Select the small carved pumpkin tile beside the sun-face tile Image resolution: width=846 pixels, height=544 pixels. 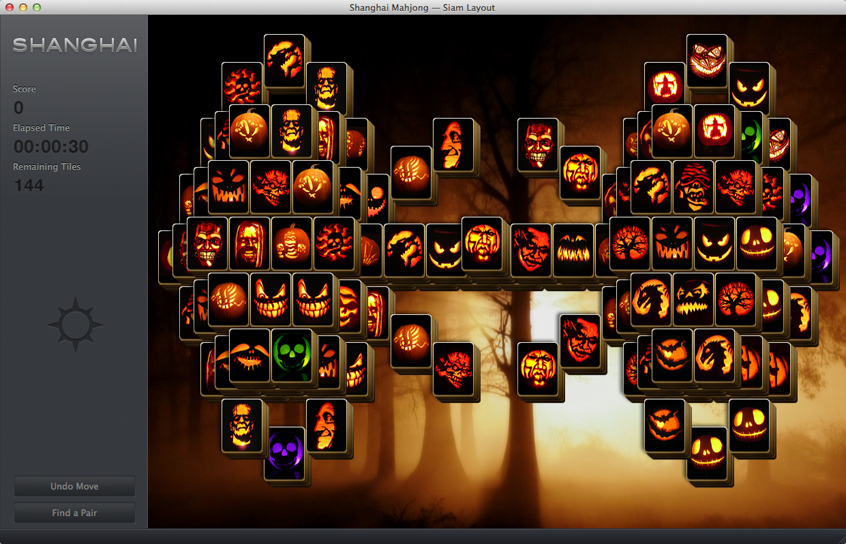pos(292,243)
